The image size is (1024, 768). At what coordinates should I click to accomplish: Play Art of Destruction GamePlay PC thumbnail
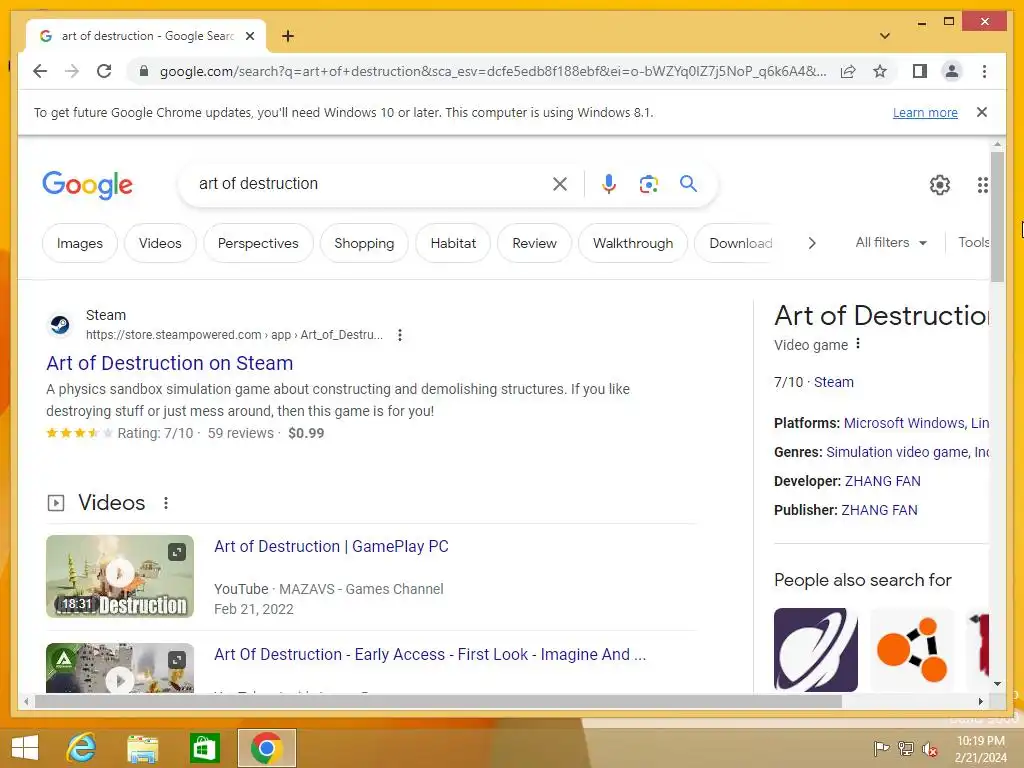[x=120, y=575]
